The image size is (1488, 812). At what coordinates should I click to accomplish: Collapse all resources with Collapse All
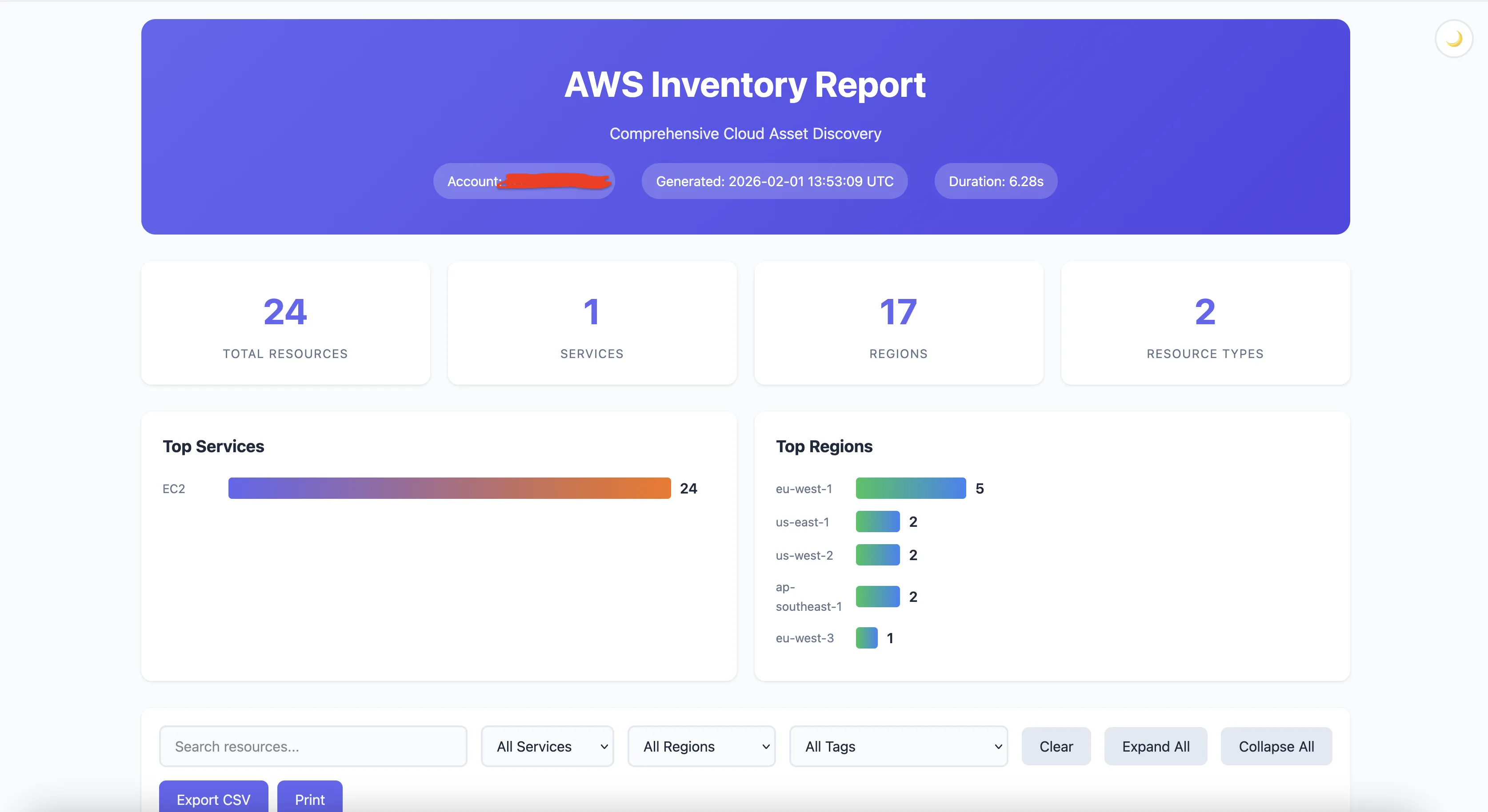pos(1276,746)
